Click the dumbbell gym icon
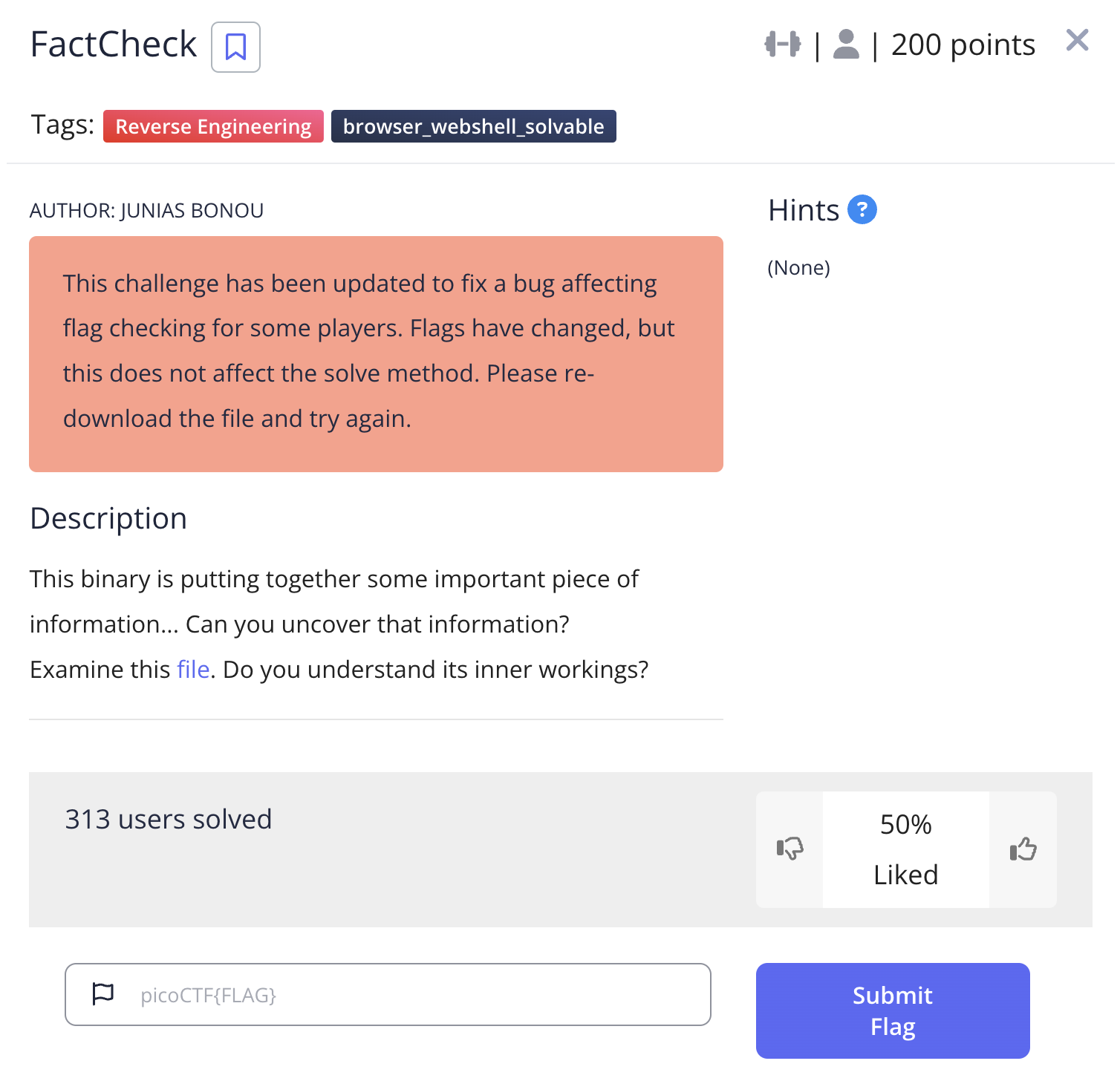1120x1081 pixels. click(x=783, y=45)
